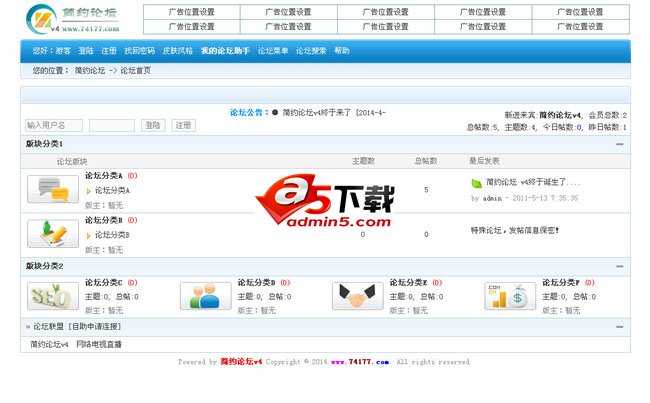Click the 注册 button in login form
The height and width of the screenshot is (403, 650).
[183, 125]
